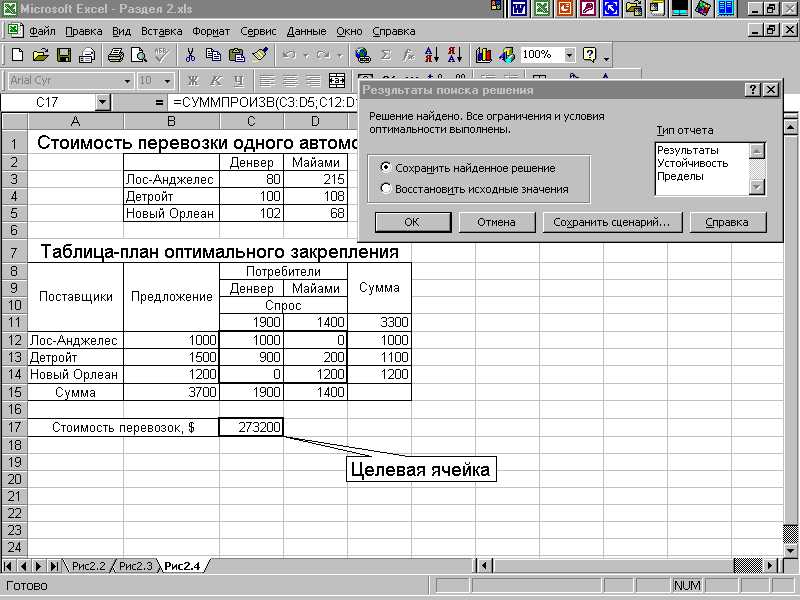Click the Print icon in the toolbar

click(x=116, y=55)
